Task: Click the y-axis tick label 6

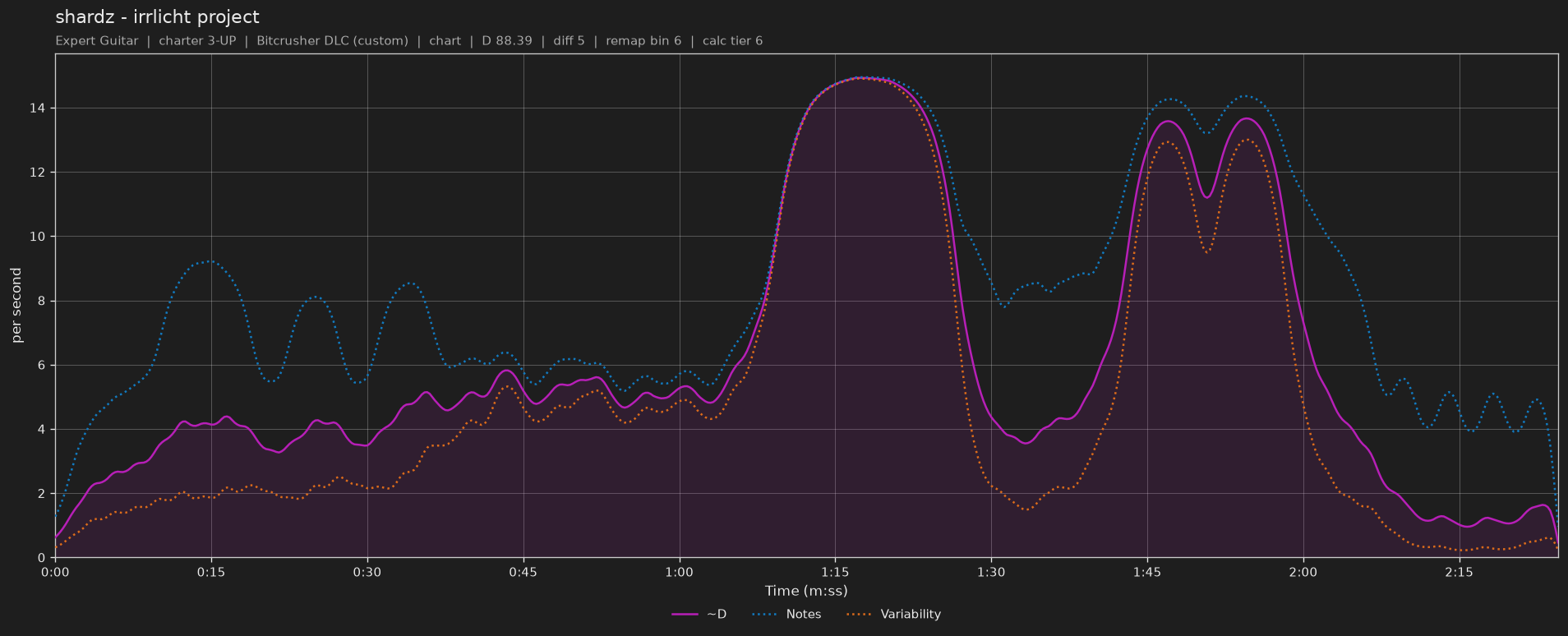Action: pyautogui.click(x=42, y=366)
